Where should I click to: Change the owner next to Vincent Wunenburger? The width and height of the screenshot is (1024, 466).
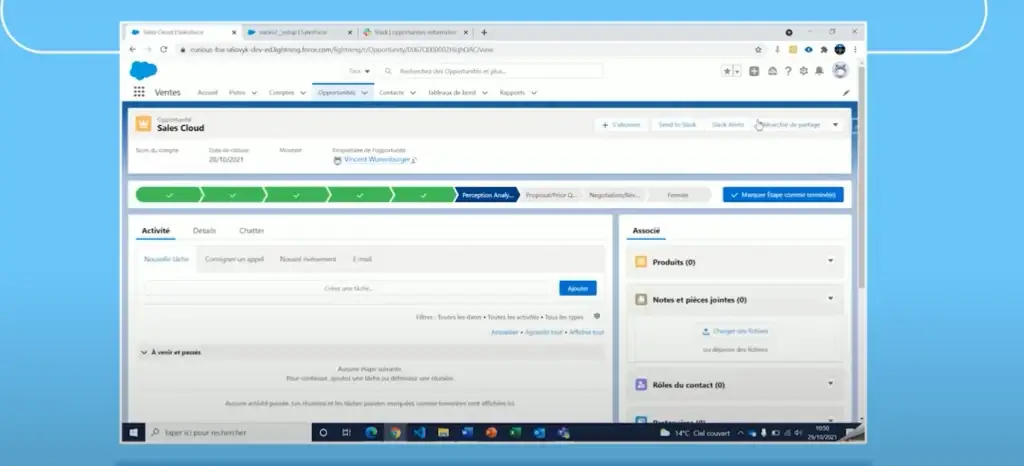(x=414, y=160)
